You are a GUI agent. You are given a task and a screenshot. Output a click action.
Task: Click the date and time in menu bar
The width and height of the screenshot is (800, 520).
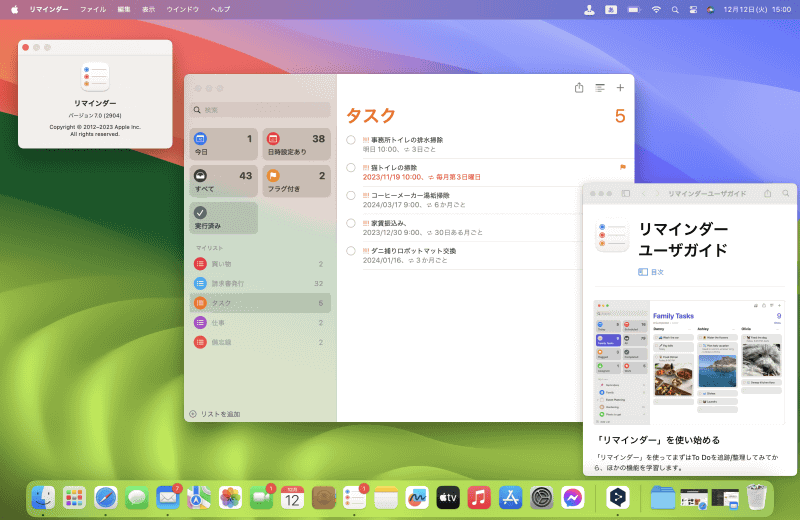(x=757, y=9)
